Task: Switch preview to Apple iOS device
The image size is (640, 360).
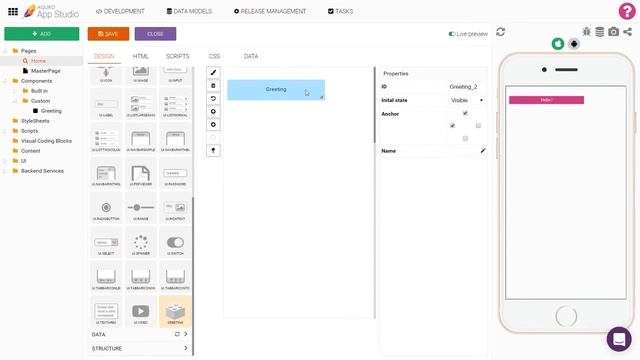Action: 558,44
